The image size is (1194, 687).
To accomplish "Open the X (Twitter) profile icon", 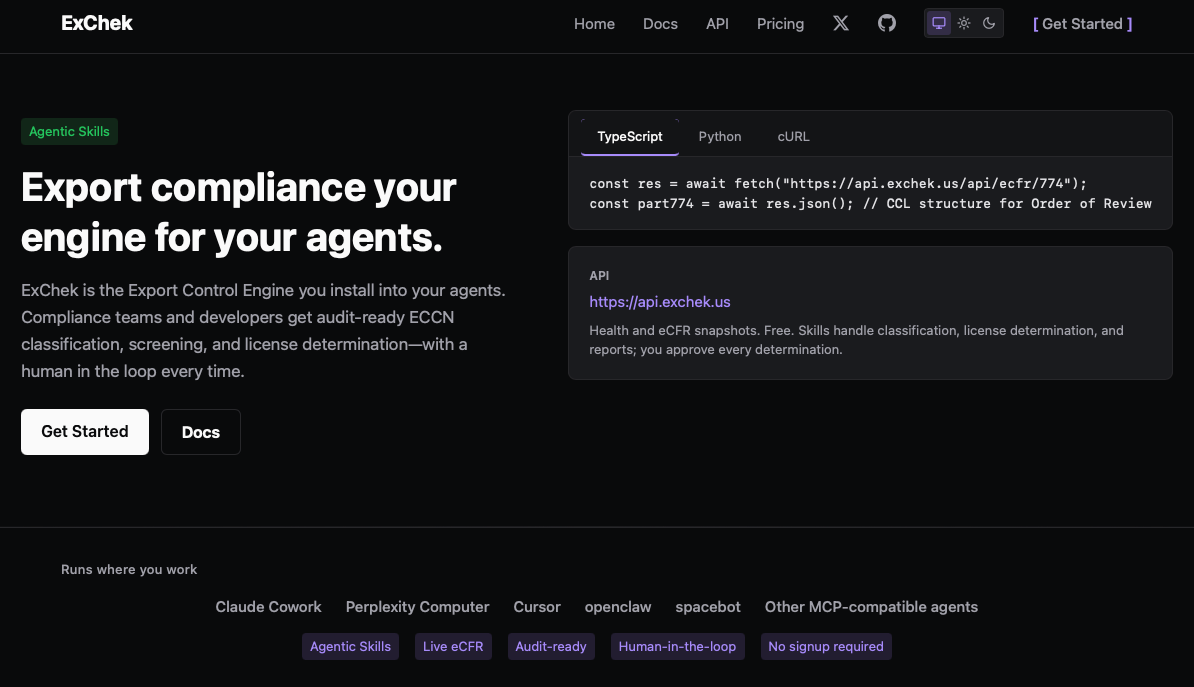I will tap(841, 23).
